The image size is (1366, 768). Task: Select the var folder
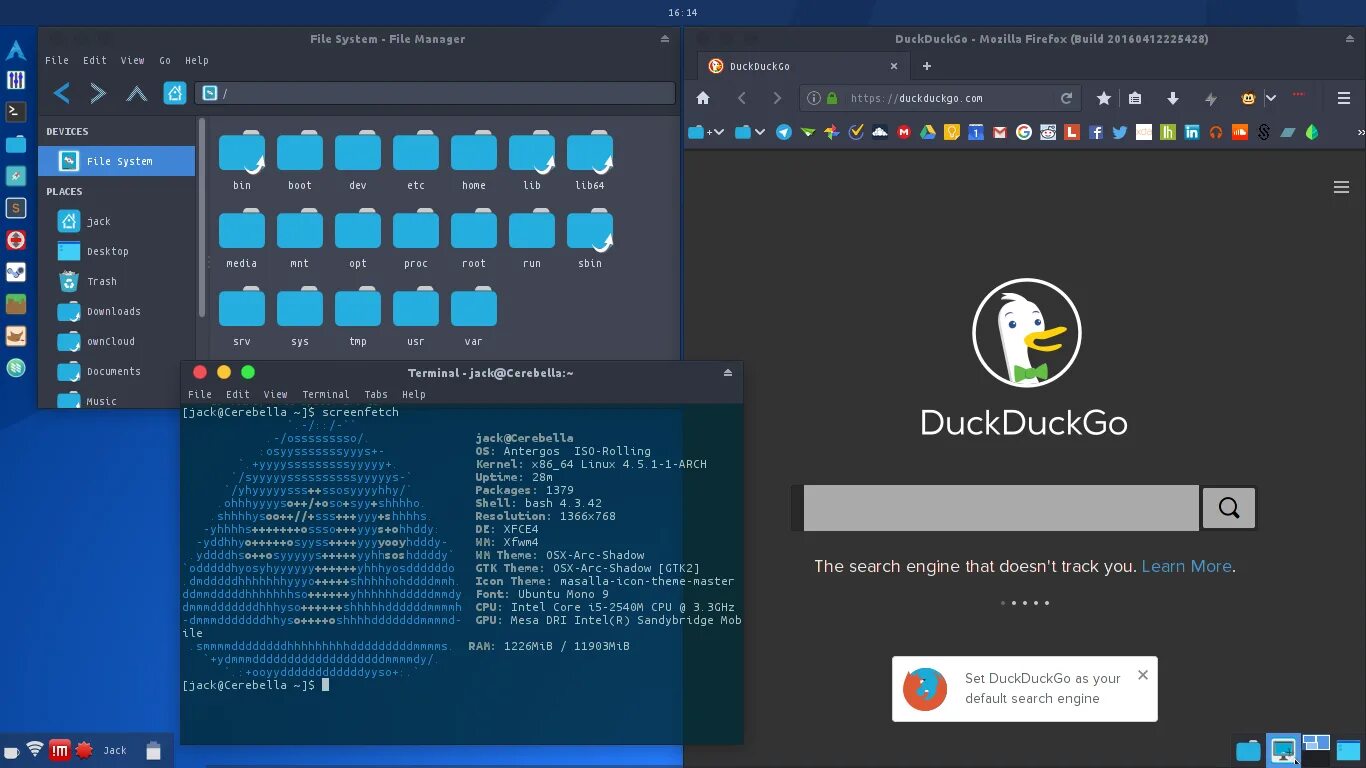[x=474, y=318]
